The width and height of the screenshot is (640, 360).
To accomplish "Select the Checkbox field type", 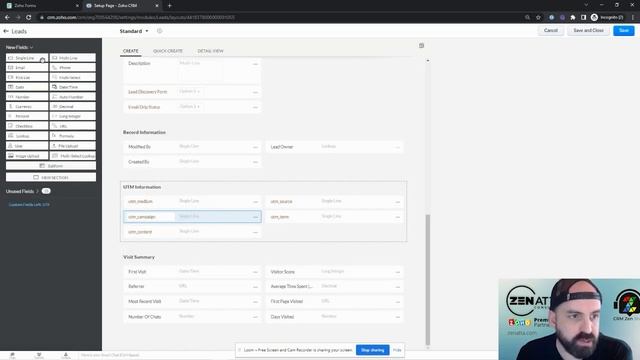I will point(27,126).
